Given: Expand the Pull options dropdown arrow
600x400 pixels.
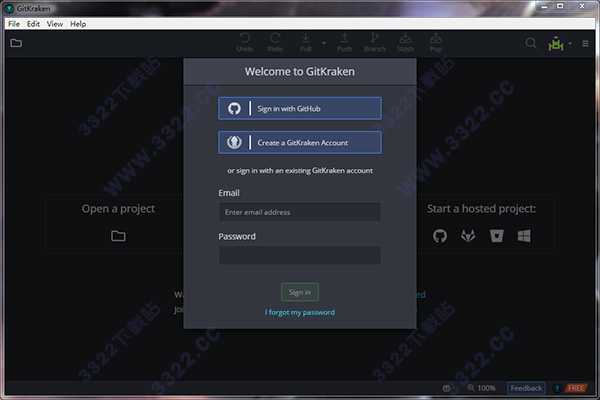Looking at the screenshot, I should coord(324,43).
